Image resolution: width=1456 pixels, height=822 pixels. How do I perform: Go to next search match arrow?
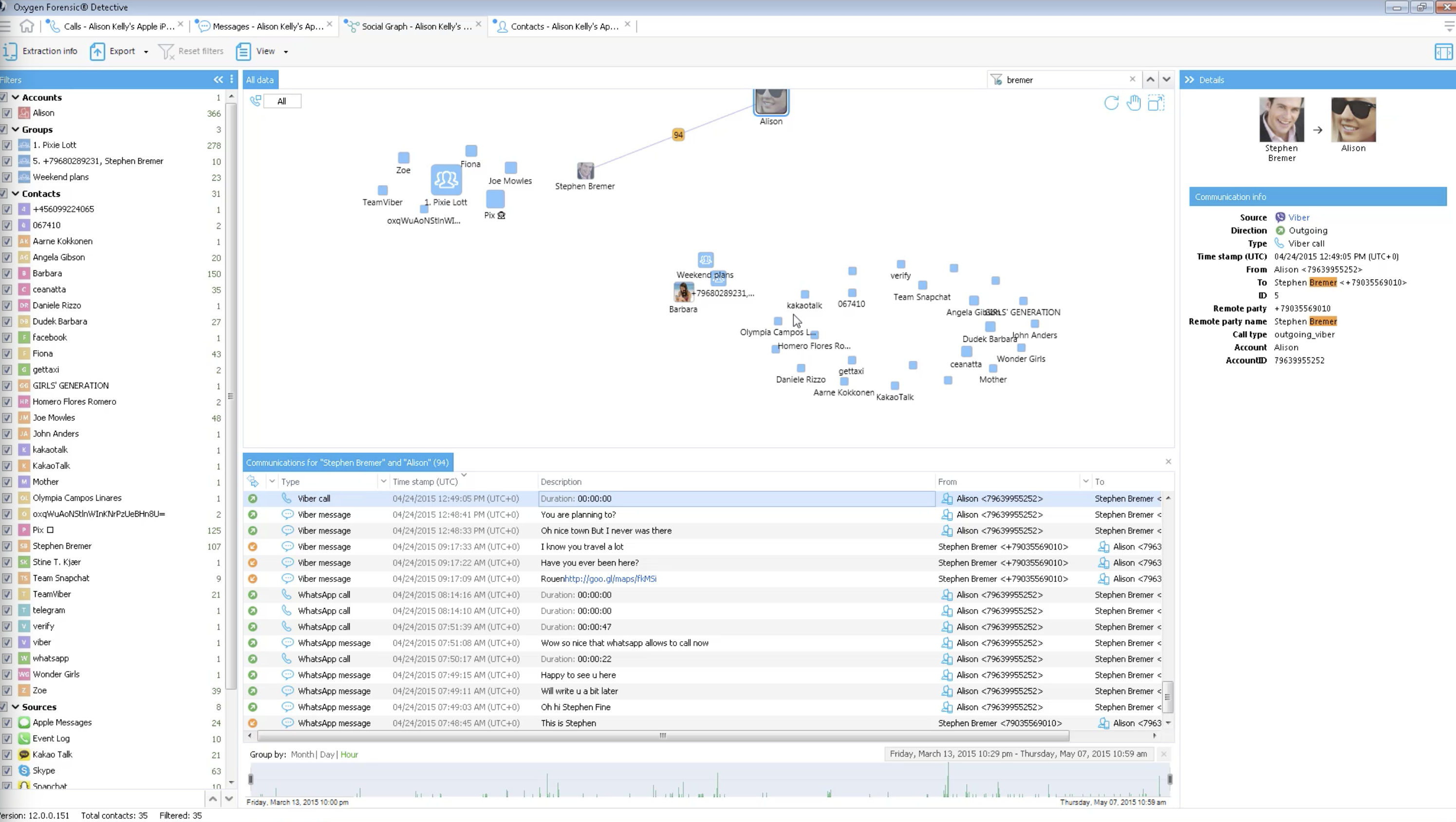(x=1166, y=80)
